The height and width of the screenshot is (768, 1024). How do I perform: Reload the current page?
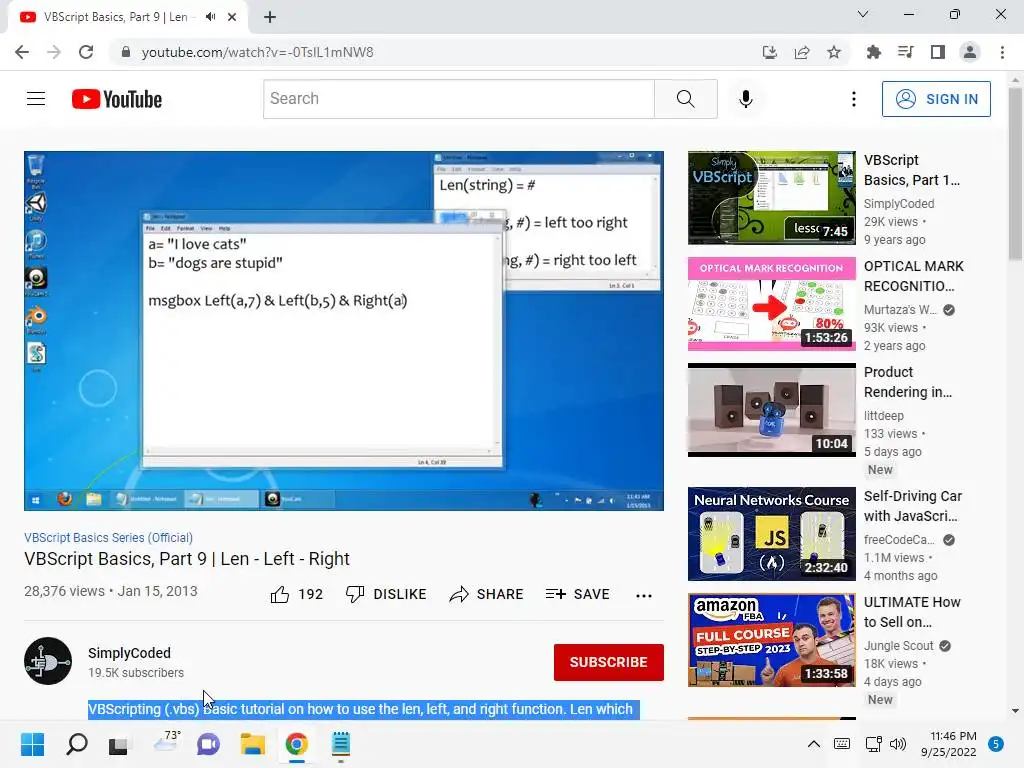point(86,52)
